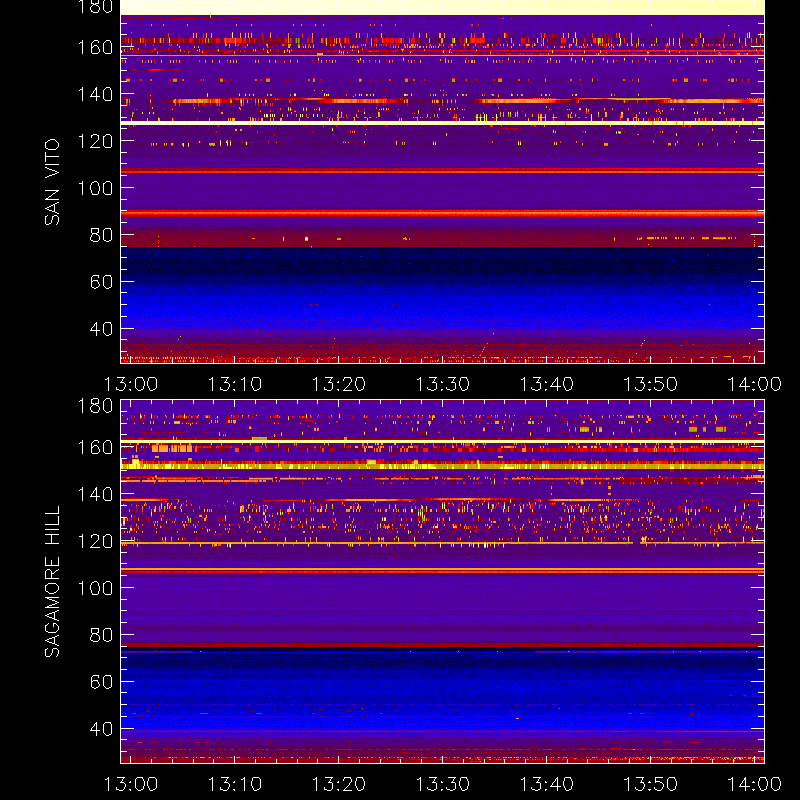Click 14:00 time label under San Vito plot
800x800 pixels.
tap(755, 384)
